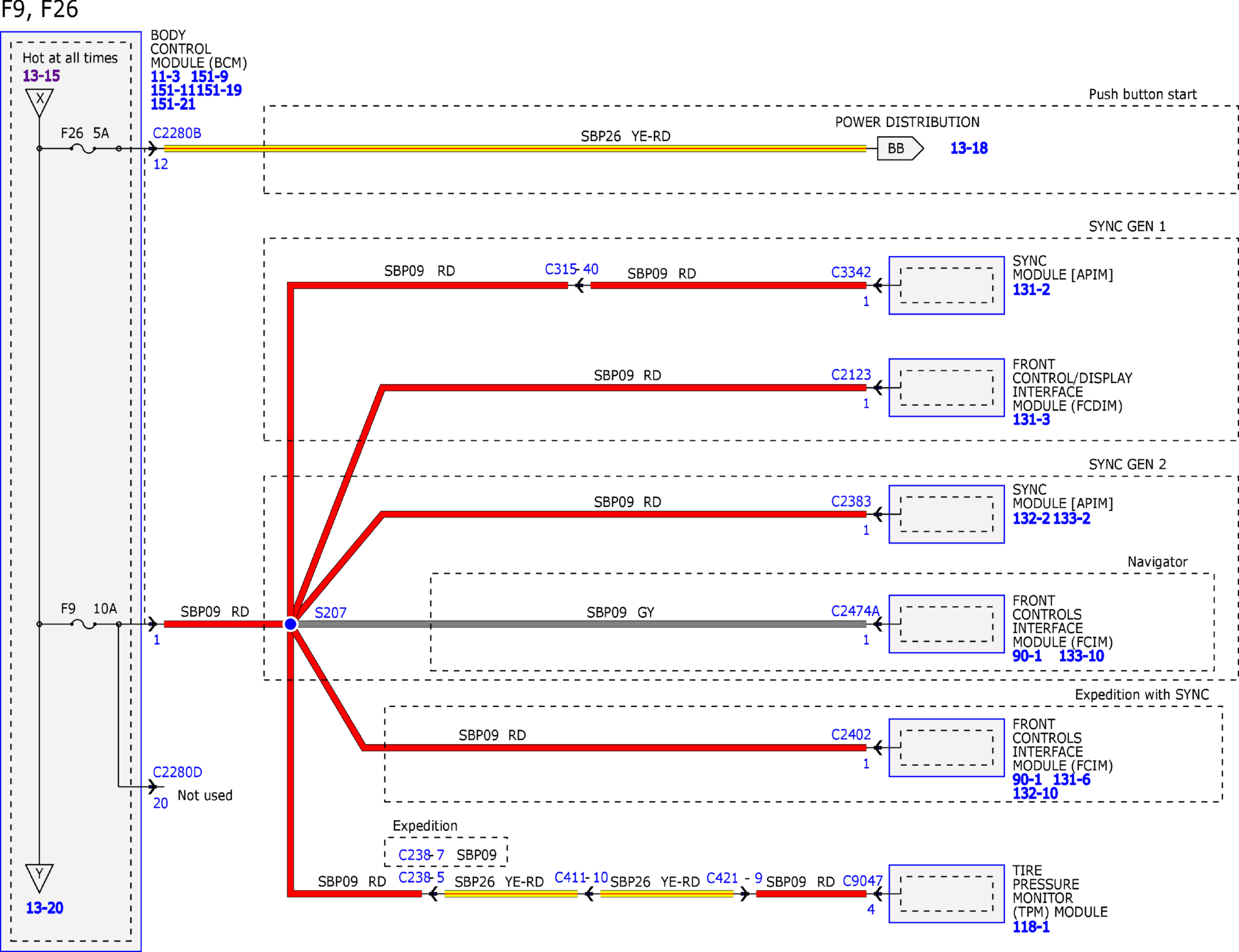Click connector label C2280B
The image size is (1239, 952).
coord(177,133)
